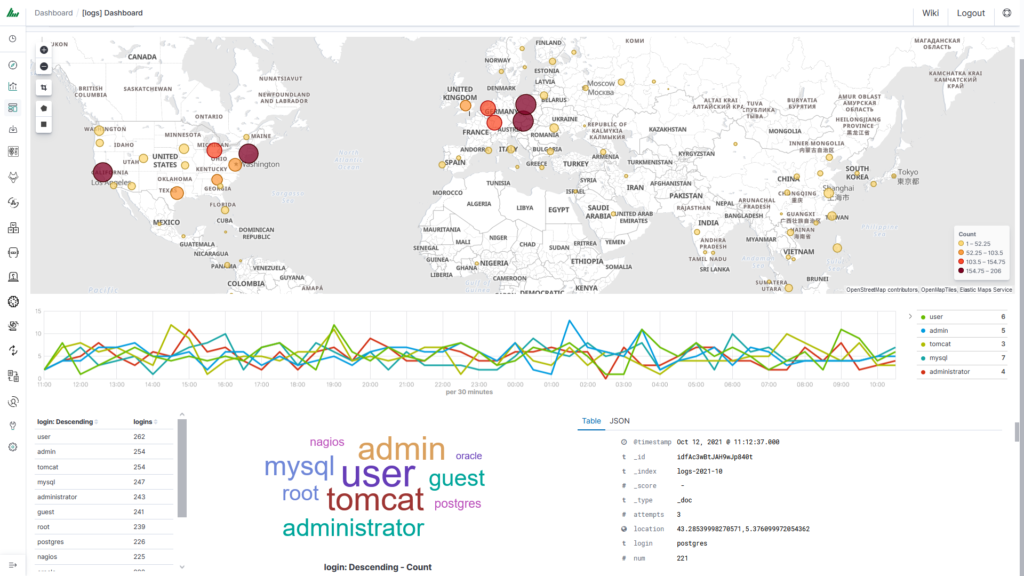Image resolution: width=1024 pixels, height=576 pixels.
Task: Switch to the JSON tab
Action: pos(620,422)
